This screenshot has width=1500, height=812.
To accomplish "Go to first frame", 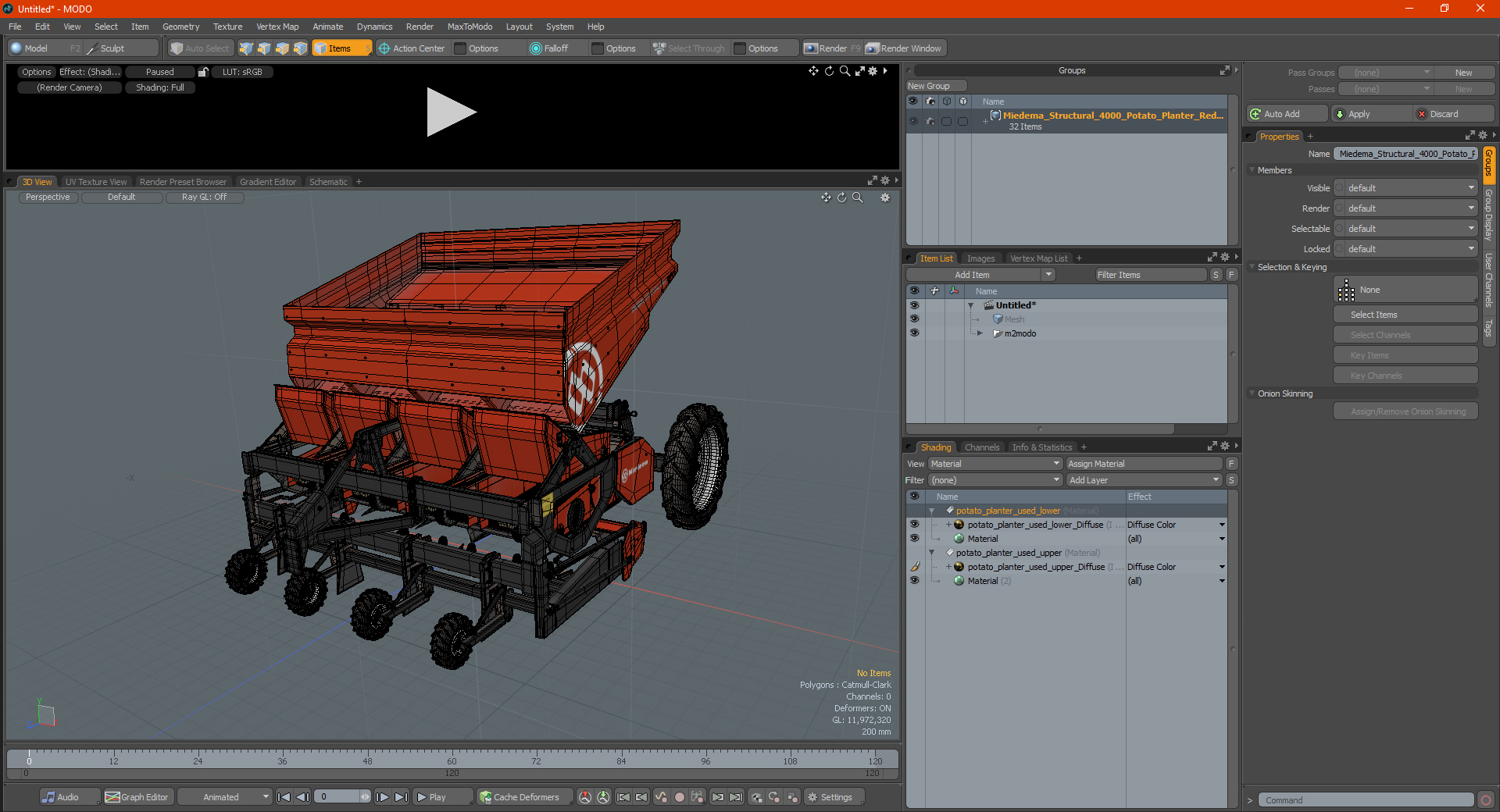I will click(x=284, y=797).
